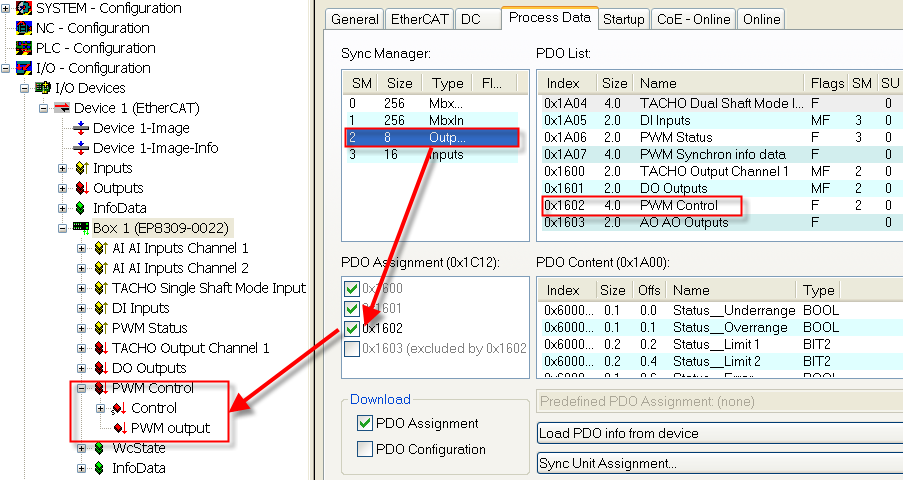
Task: Expand the WcState node
Action: pos(81,448)
